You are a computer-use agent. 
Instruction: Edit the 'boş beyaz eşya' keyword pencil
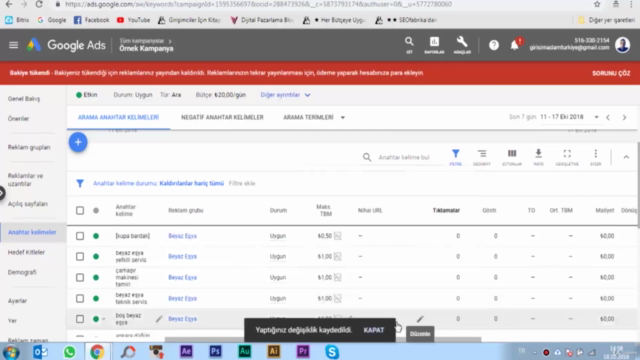coord(159,319)
